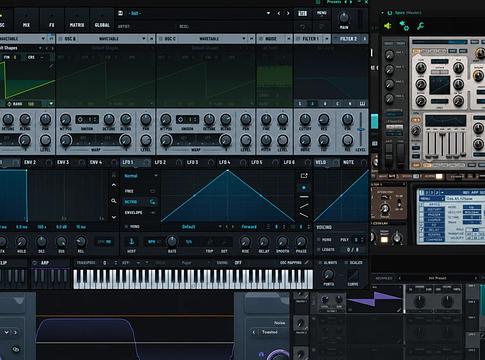Click the PORTA knob
The width and height of the screenshot is (485, 360).
329,275
